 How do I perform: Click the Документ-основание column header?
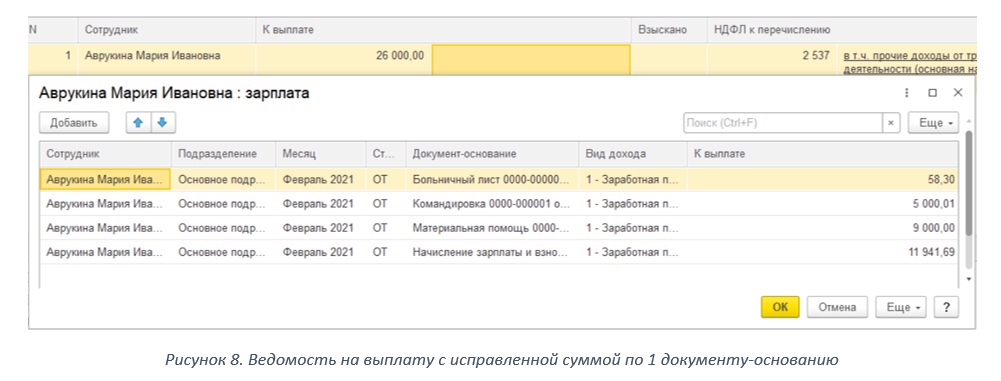click(492, 154)
